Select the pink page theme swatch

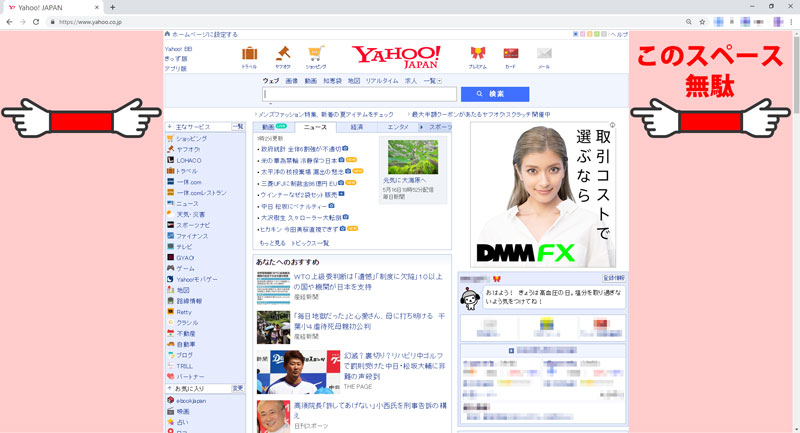coord(582,34)
